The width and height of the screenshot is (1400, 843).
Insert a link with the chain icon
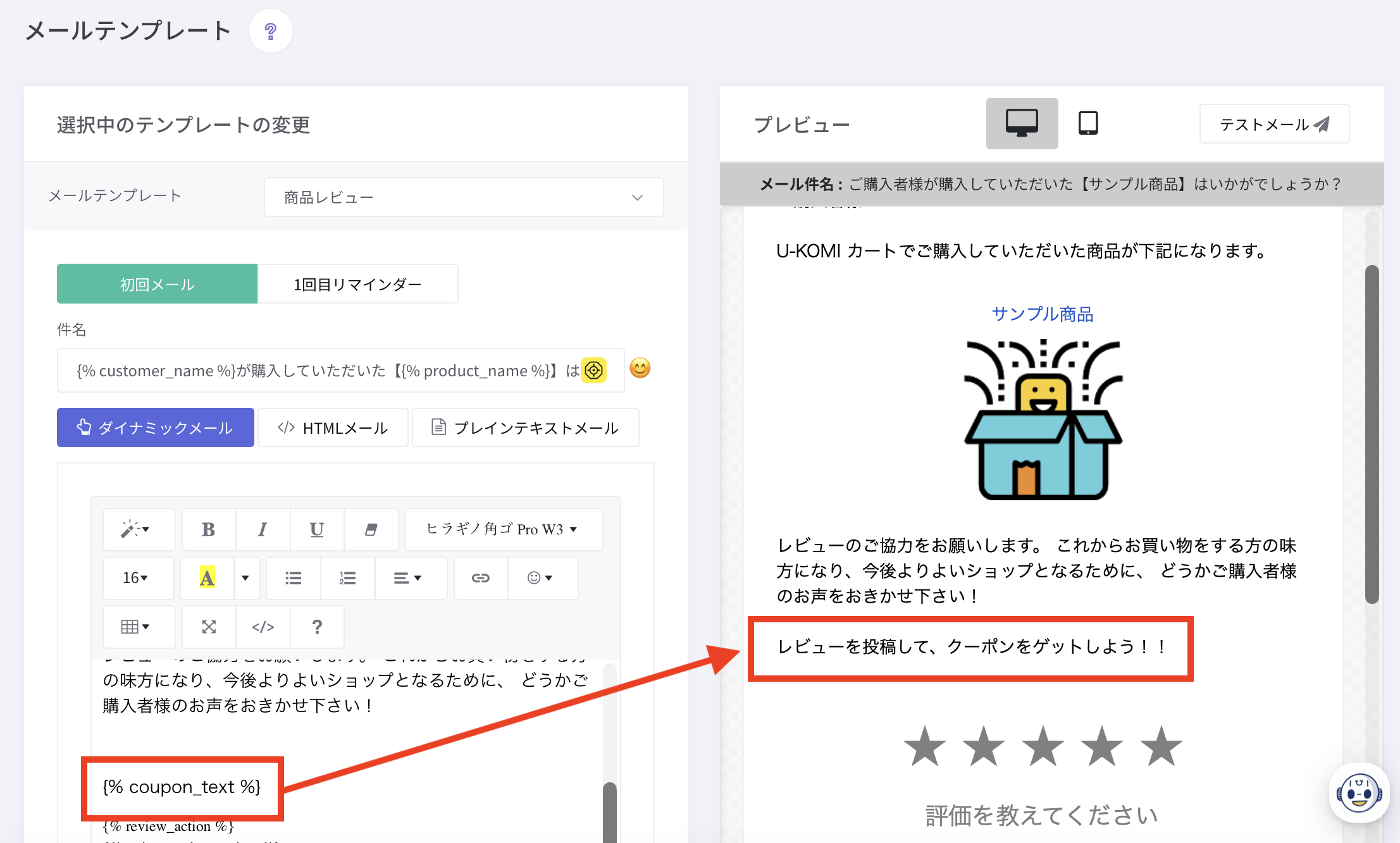[x=480, y=578]
